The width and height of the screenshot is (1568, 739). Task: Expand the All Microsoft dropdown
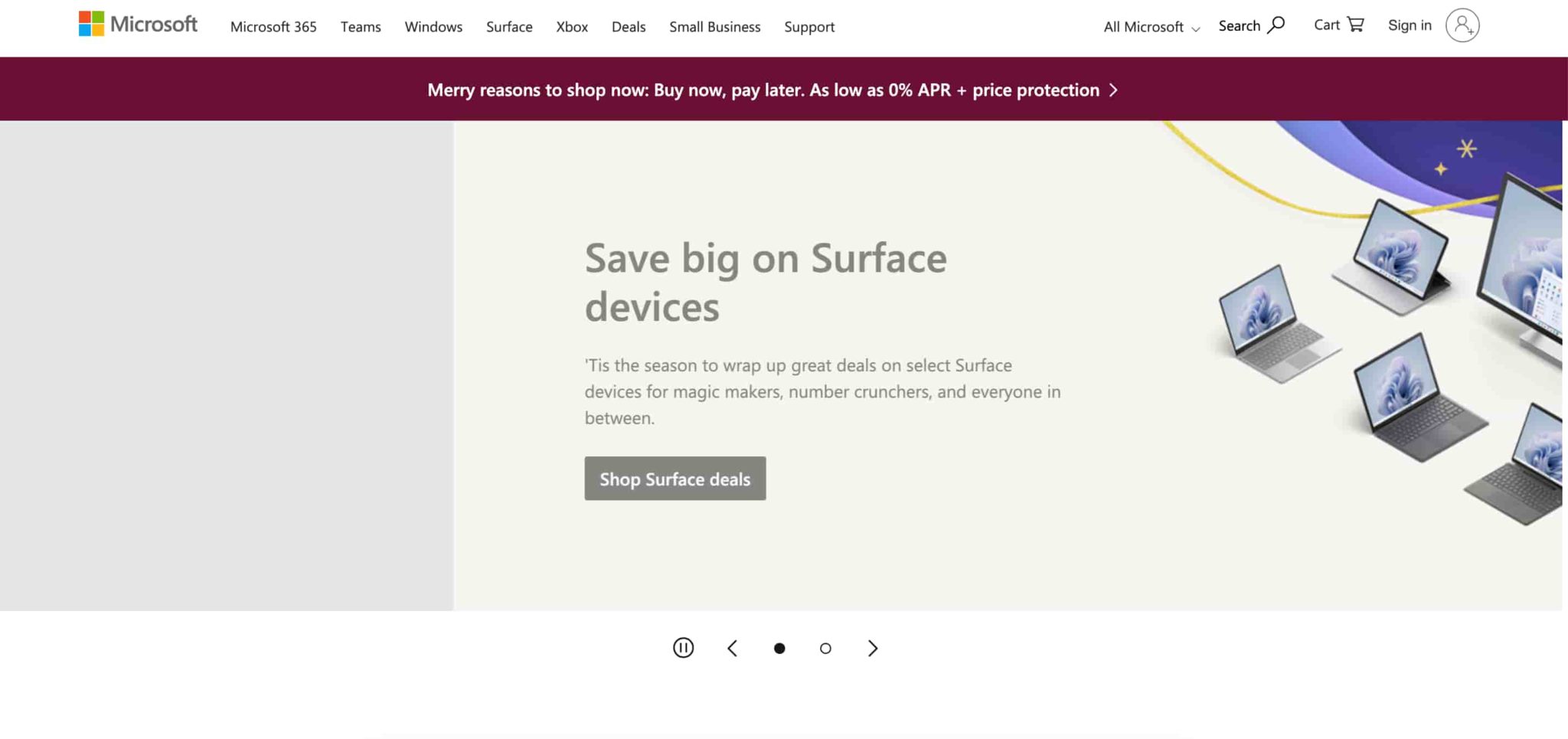pyautogui.click(x=1151, y=27)
